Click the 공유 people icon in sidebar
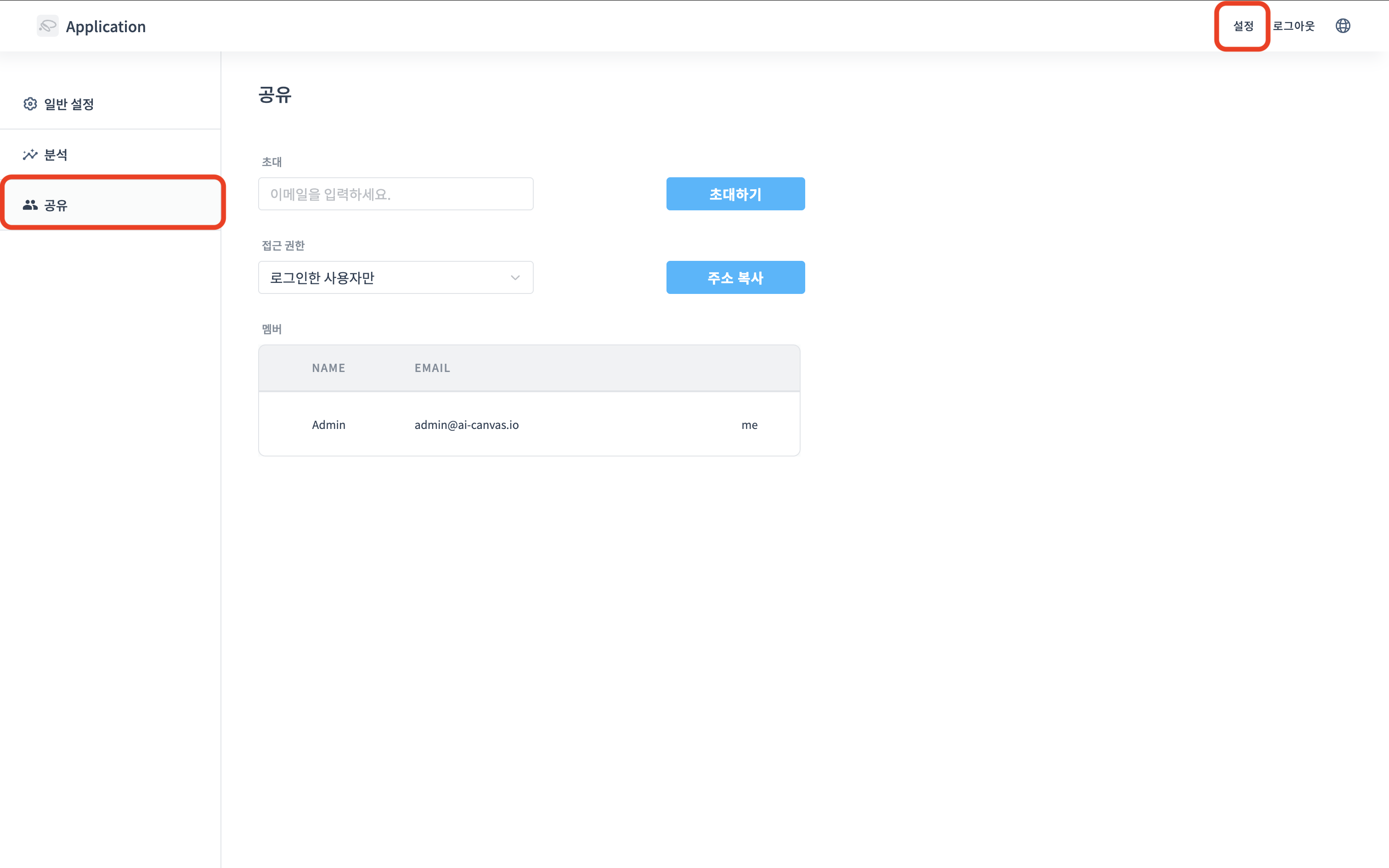Viewport: 1389px width, 868px height. coord(30,205)
